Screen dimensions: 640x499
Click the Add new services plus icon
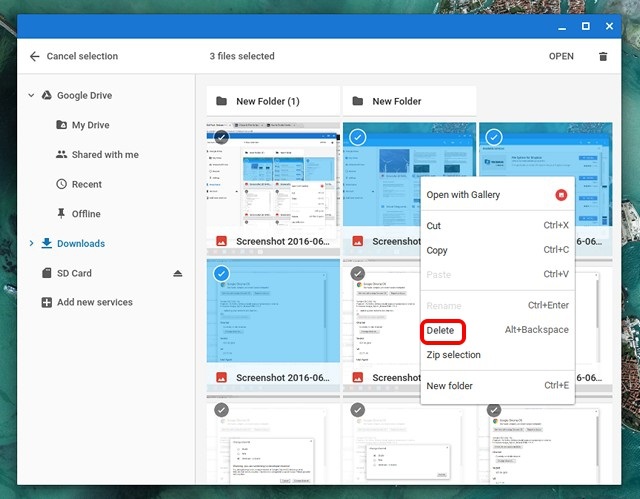coord(47,302)
